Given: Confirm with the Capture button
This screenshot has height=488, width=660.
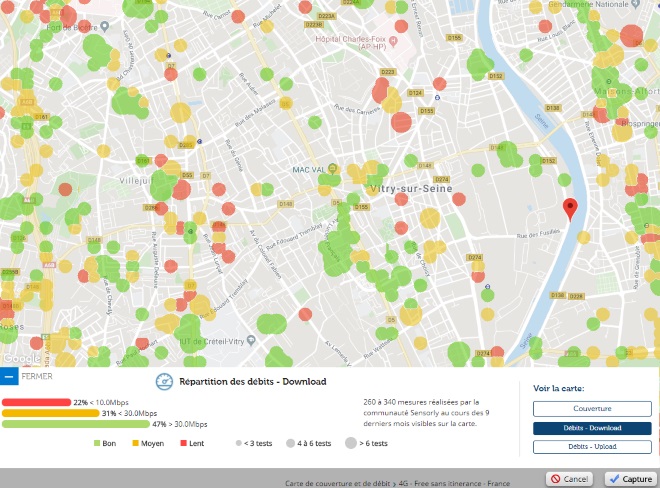Looking at the screenshot, I should pyautogui.click(x=630, y=479).
